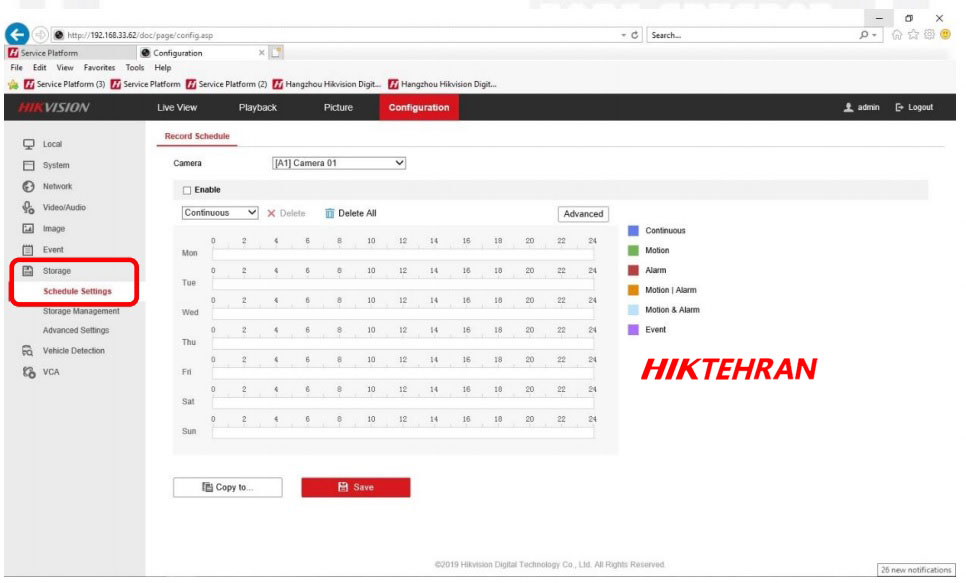The height and width of the screenshot is (583, 966).
Task: Click the Logout link
Action: pos(914,107)
